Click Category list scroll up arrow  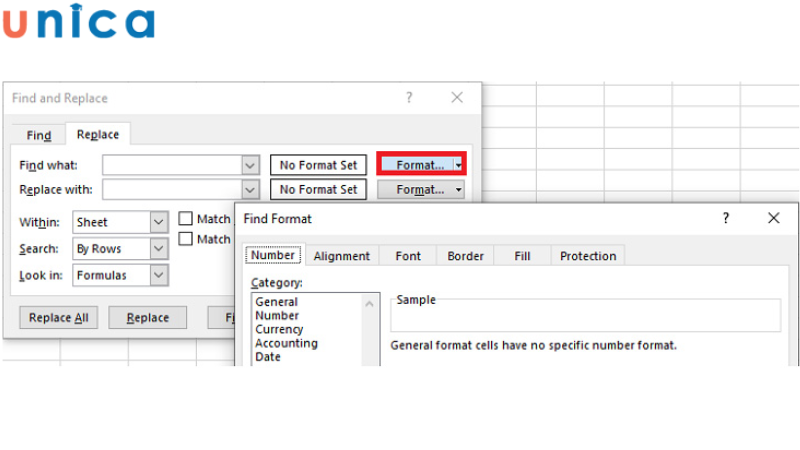point(369,304)
